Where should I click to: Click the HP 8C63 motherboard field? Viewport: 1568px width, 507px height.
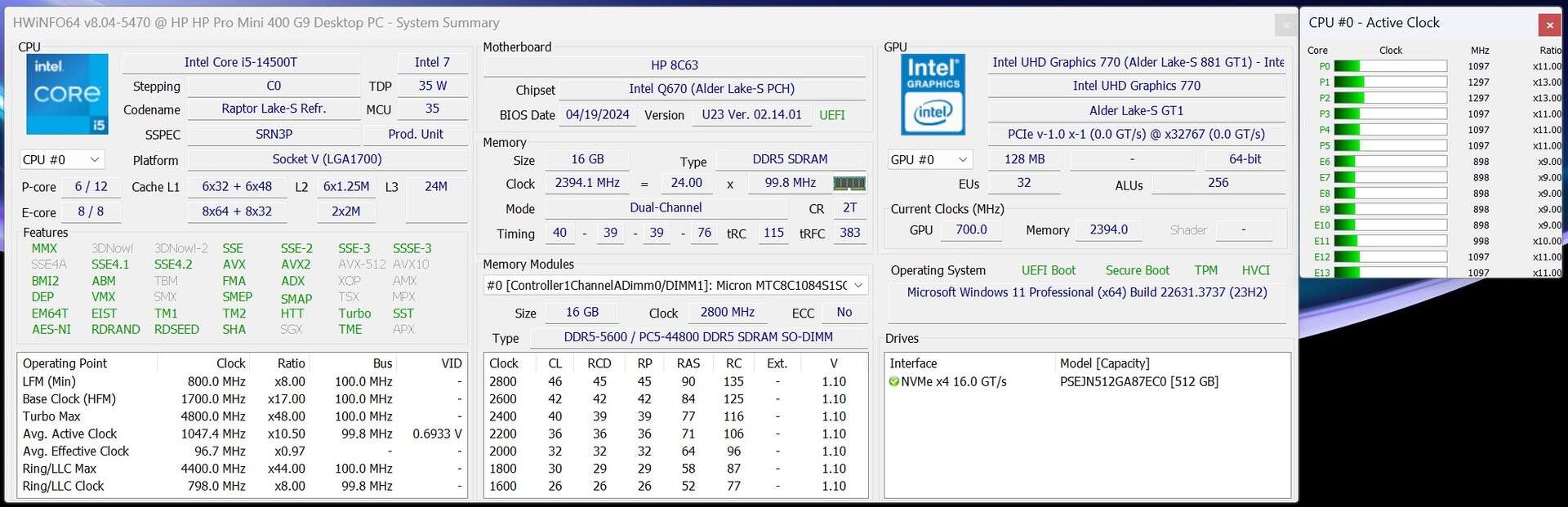click(675, 65)
